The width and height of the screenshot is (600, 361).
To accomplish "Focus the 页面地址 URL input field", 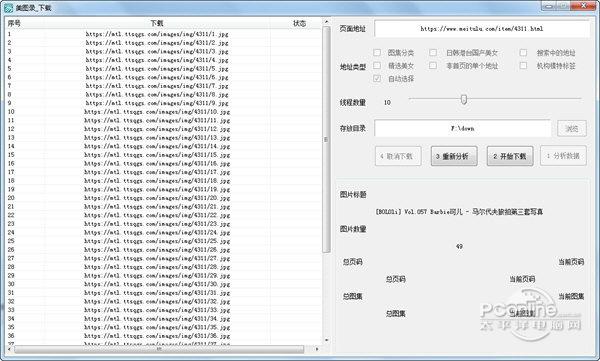I will tap(481, 29).
